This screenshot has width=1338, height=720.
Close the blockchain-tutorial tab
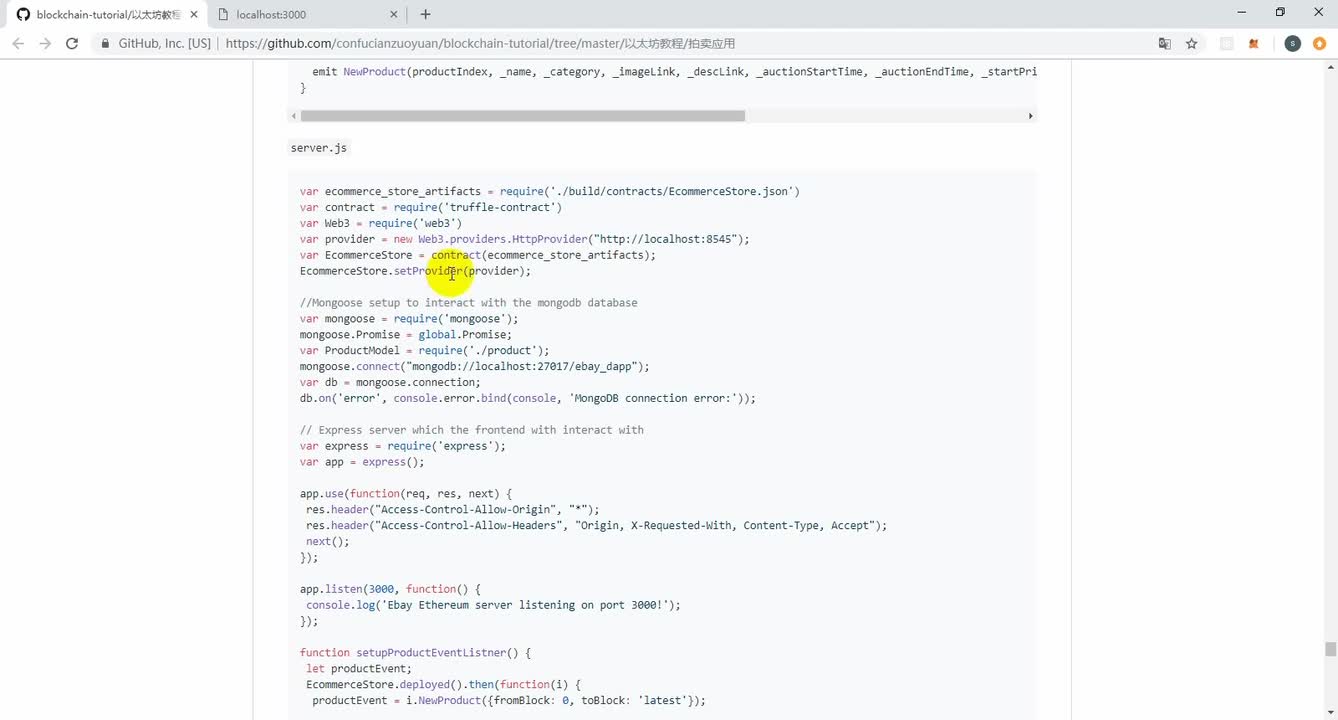click(193, 15)
